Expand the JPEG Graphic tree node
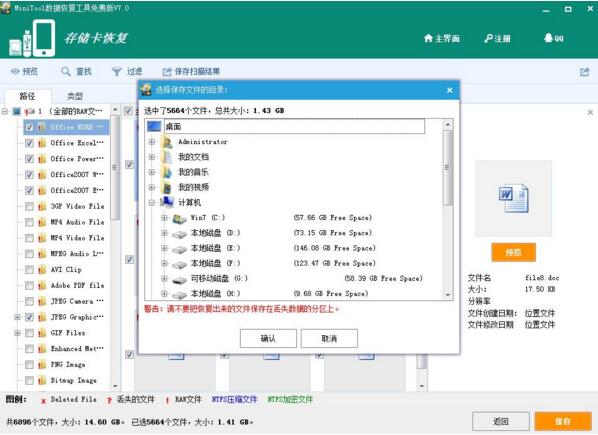 tap(17, 317)
